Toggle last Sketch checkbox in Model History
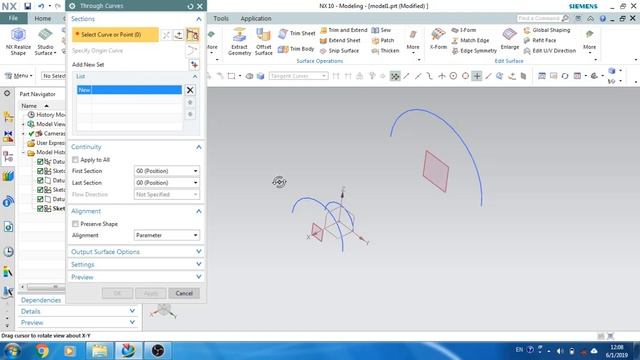 (x=40, y=209)
